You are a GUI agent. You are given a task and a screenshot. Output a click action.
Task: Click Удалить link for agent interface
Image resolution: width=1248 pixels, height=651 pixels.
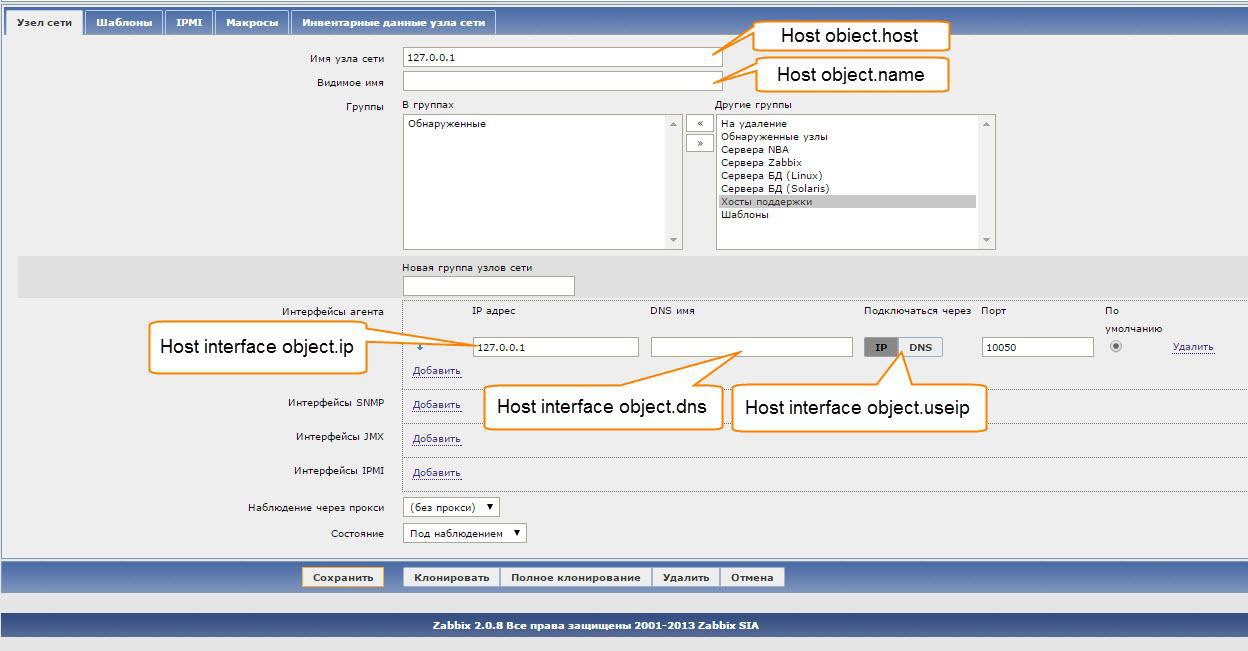tap(1193, 347)
